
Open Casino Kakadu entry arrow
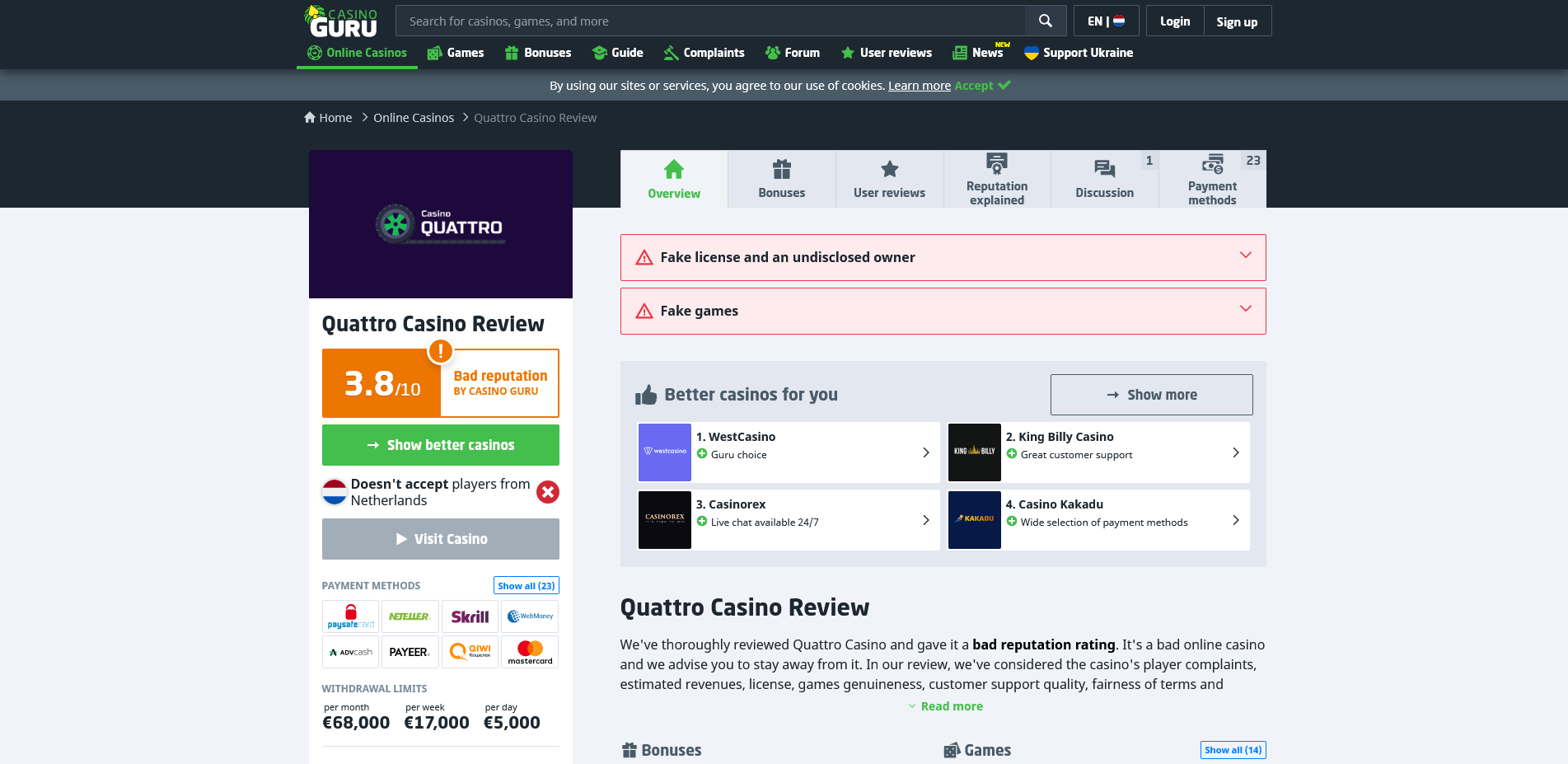pos(1236,520)
